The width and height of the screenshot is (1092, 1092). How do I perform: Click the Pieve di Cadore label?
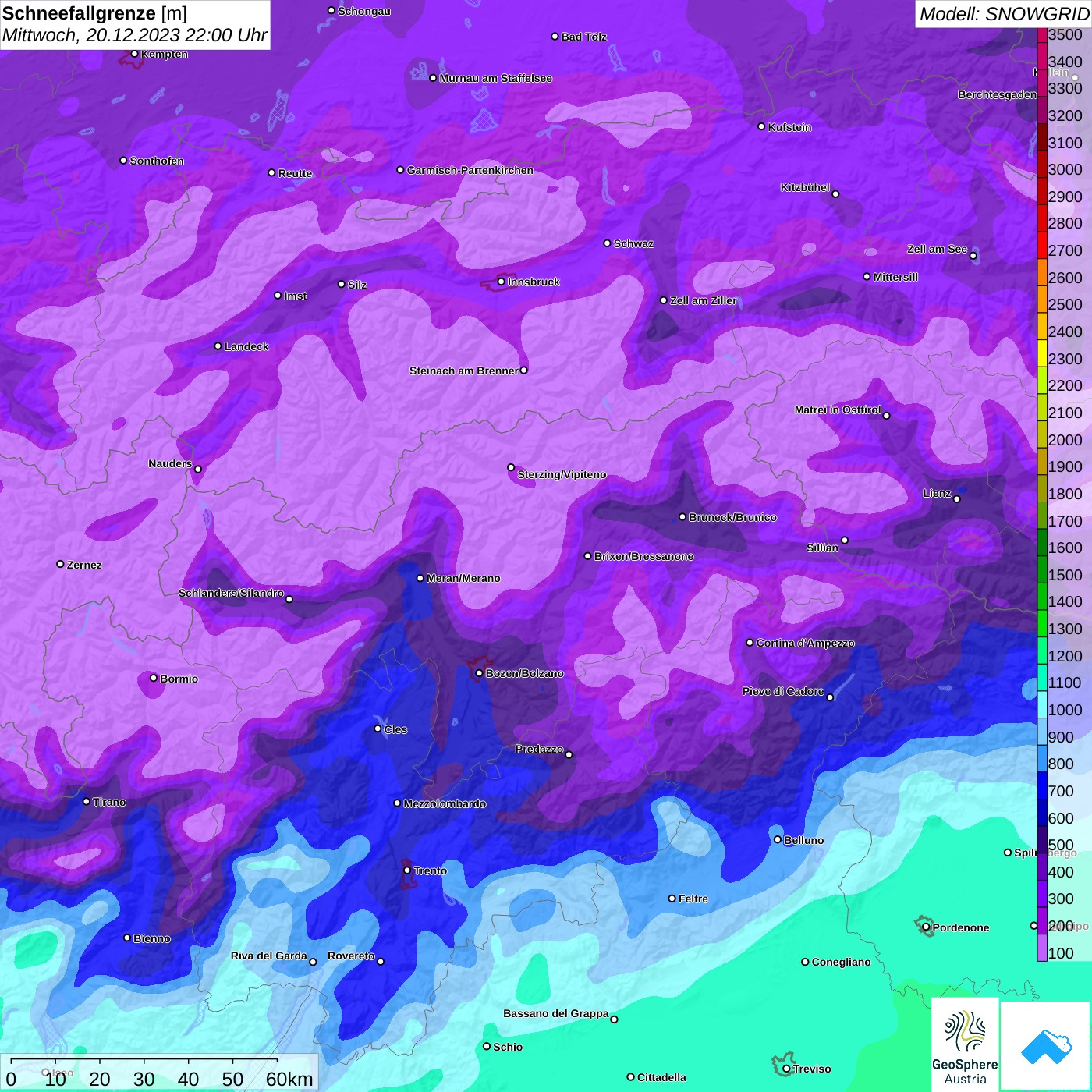click(783, 691)
